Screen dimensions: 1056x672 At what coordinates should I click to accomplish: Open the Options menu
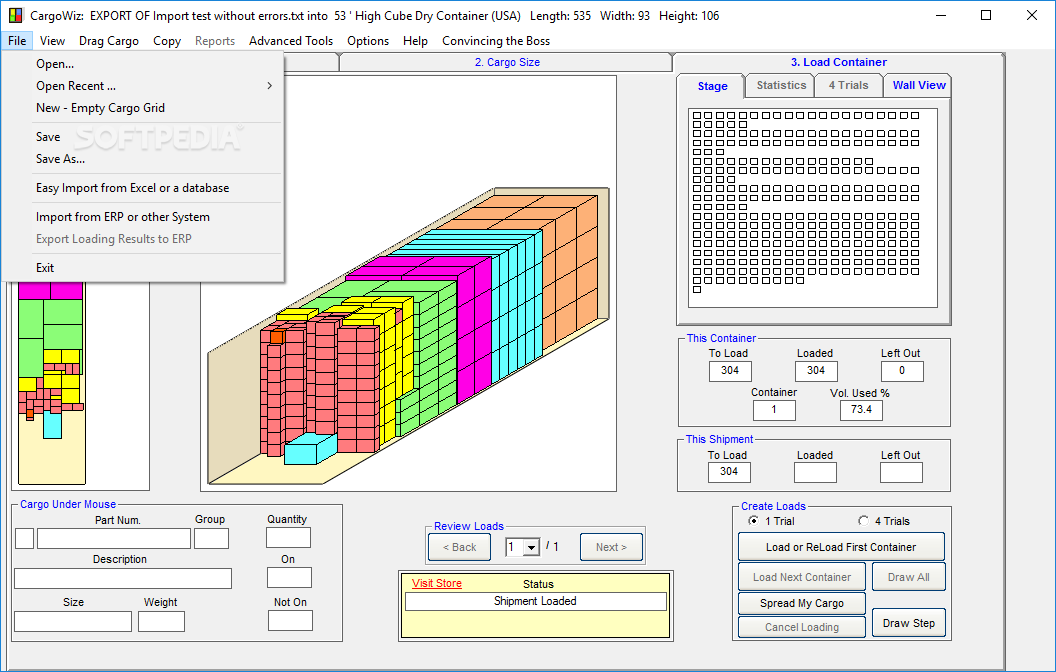coord(368,40)
